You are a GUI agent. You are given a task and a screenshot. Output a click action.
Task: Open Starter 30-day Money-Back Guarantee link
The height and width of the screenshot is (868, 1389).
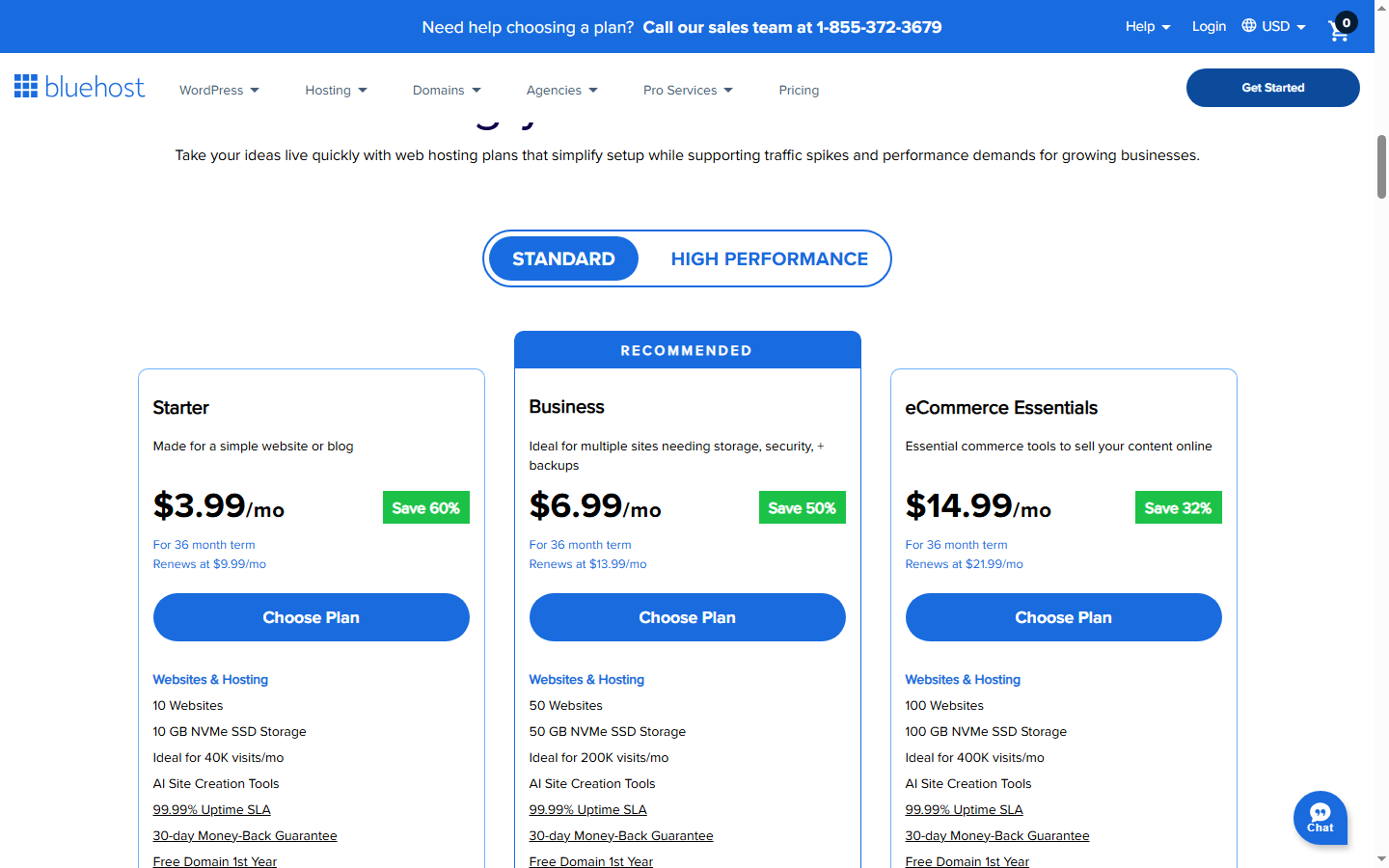pyautogui.click(x=245, y=836)
